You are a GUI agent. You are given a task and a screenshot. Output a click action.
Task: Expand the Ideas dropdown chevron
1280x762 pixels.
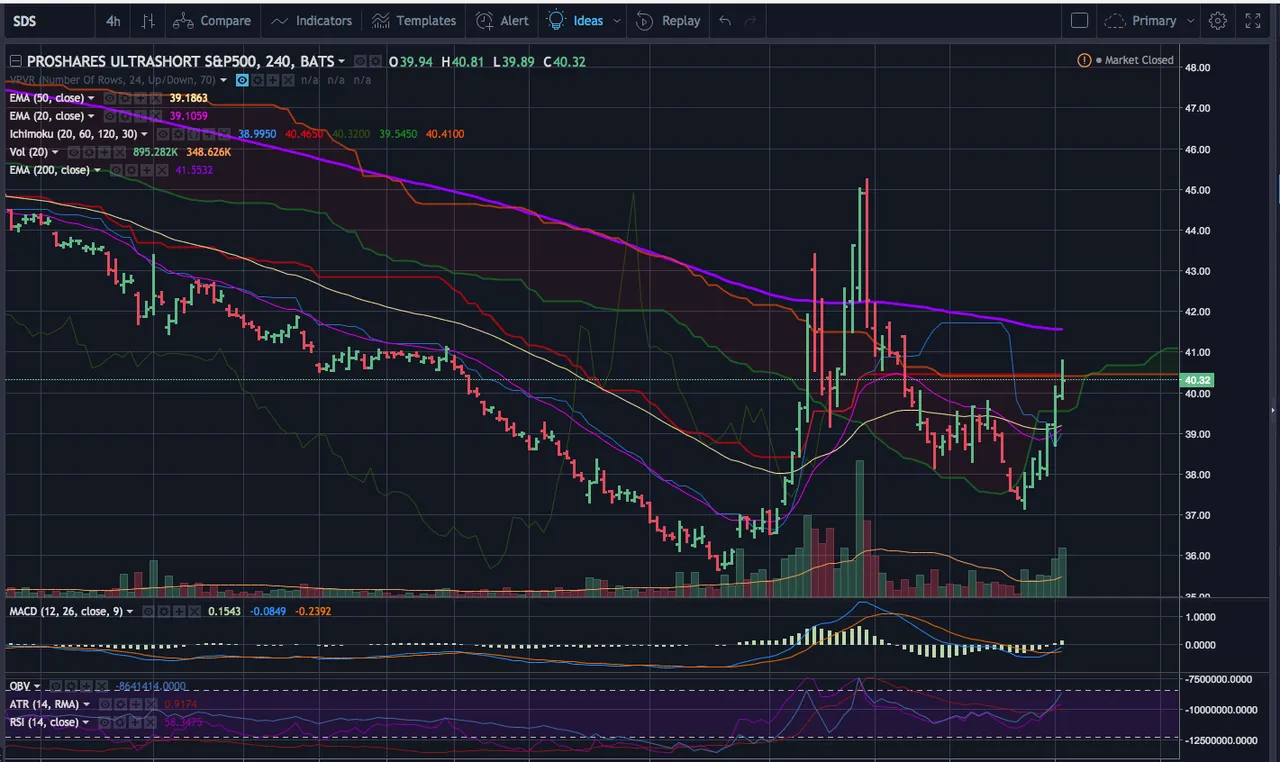pos(616,21)
